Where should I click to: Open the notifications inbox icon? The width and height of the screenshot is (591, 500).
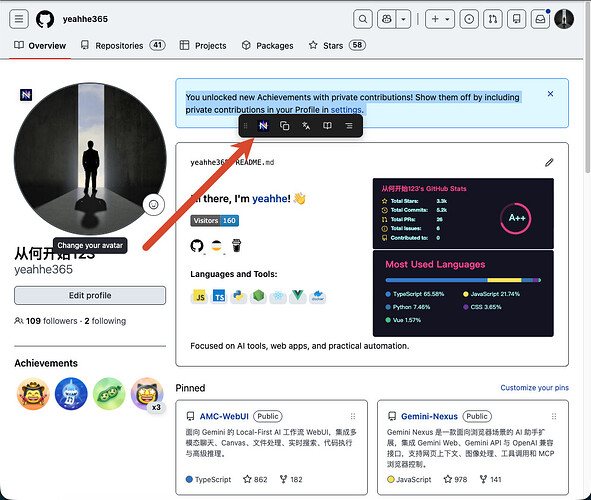click(540, 19)
